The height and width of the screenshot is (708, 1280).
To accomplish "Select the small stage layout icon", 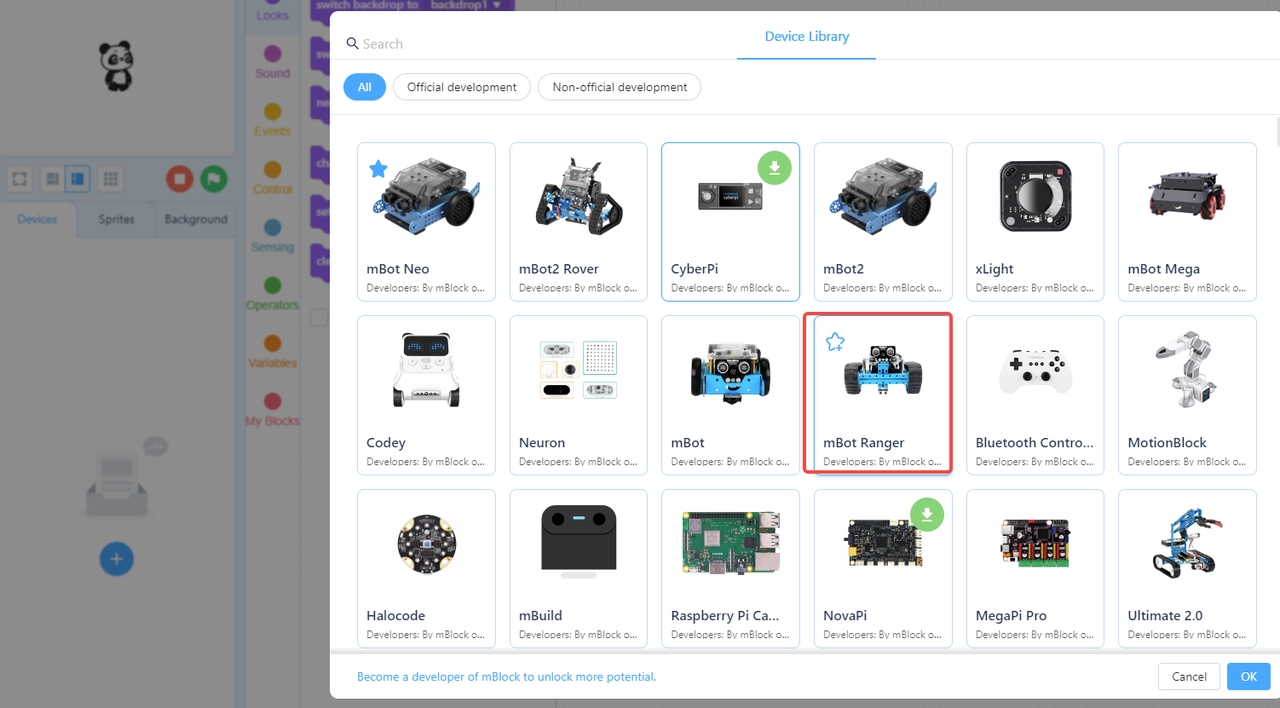I will point(52,179).
